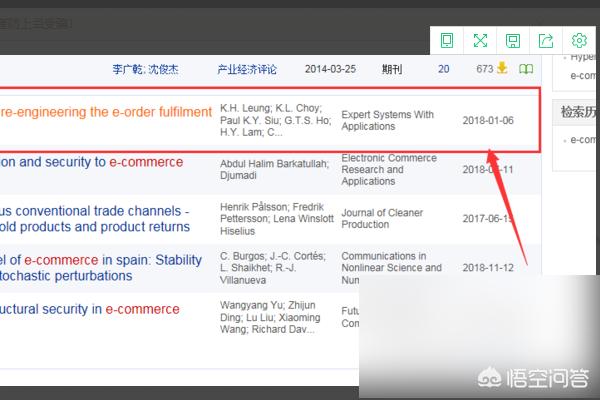This screenshot has height=400, width=600.
Task: Open article e-commerce in spain: Stability
Action: (101, 268)
